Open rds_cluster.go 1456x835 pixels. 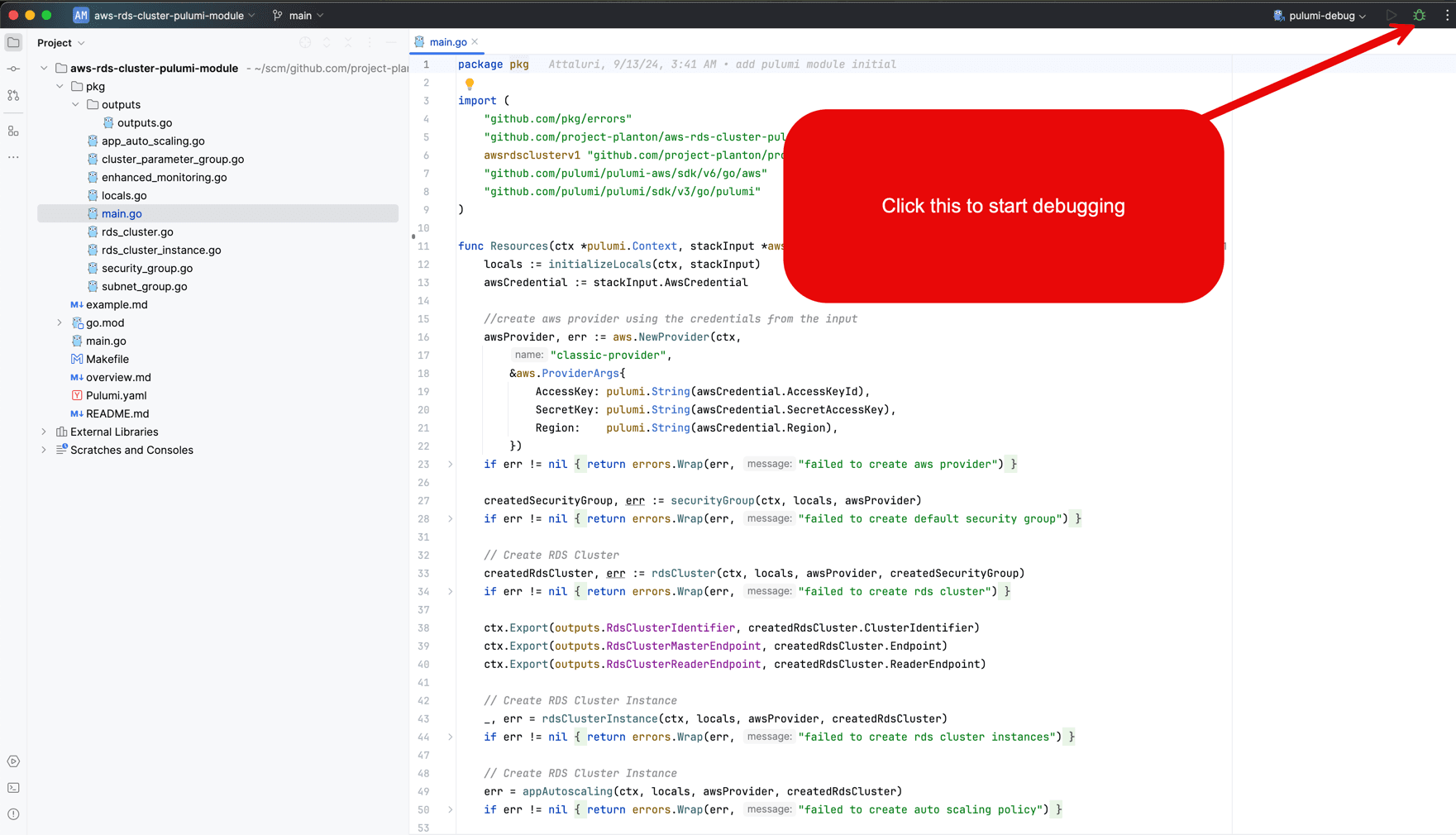point(137,232)
